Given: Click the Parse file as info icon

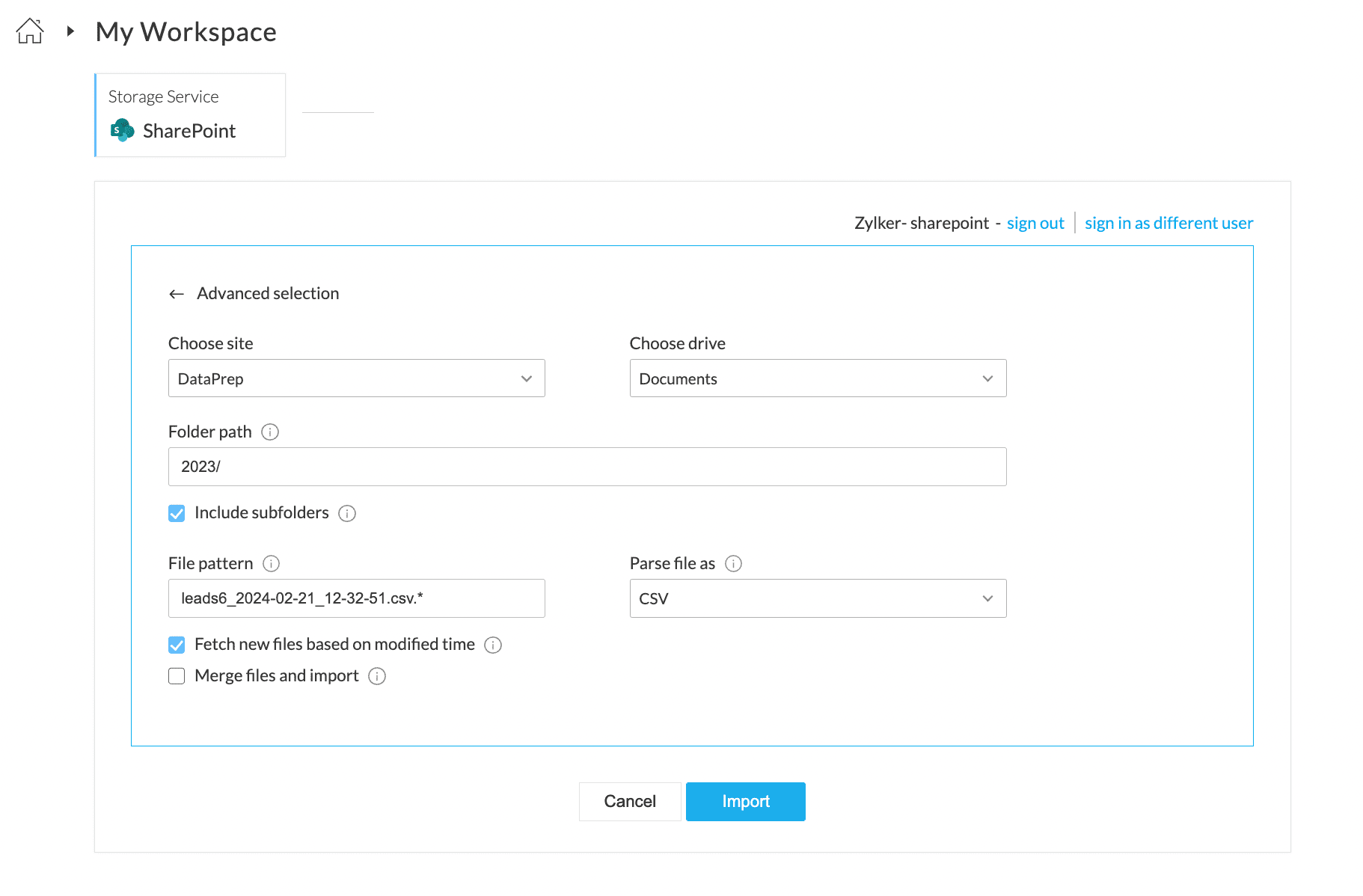Looking at the screenshot, I should tap(734, 564).
